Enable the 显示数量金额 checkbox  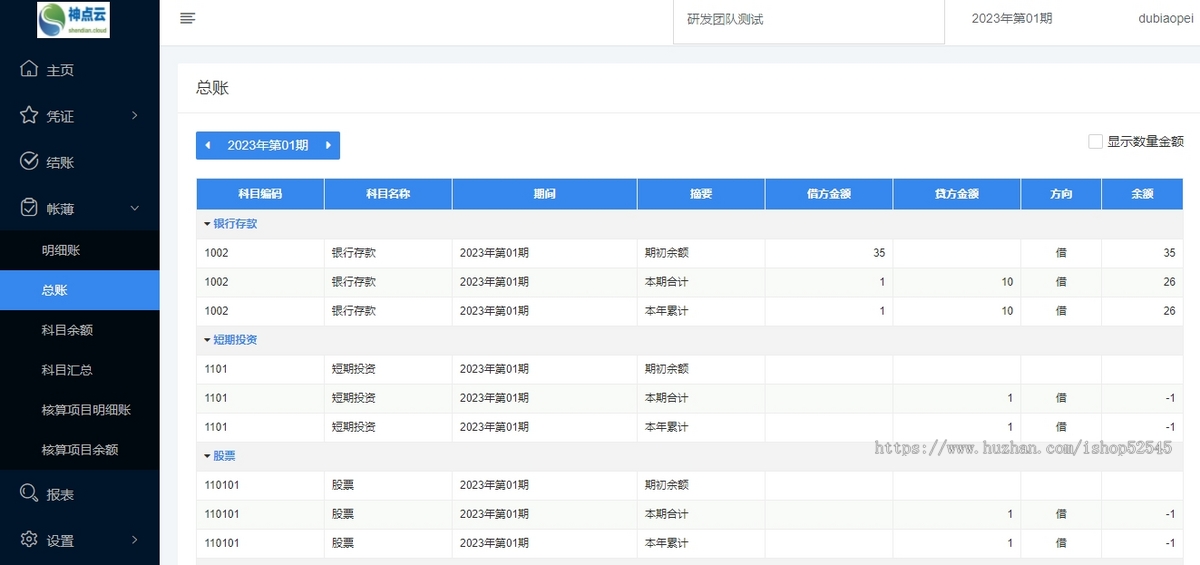[1095, 141]
